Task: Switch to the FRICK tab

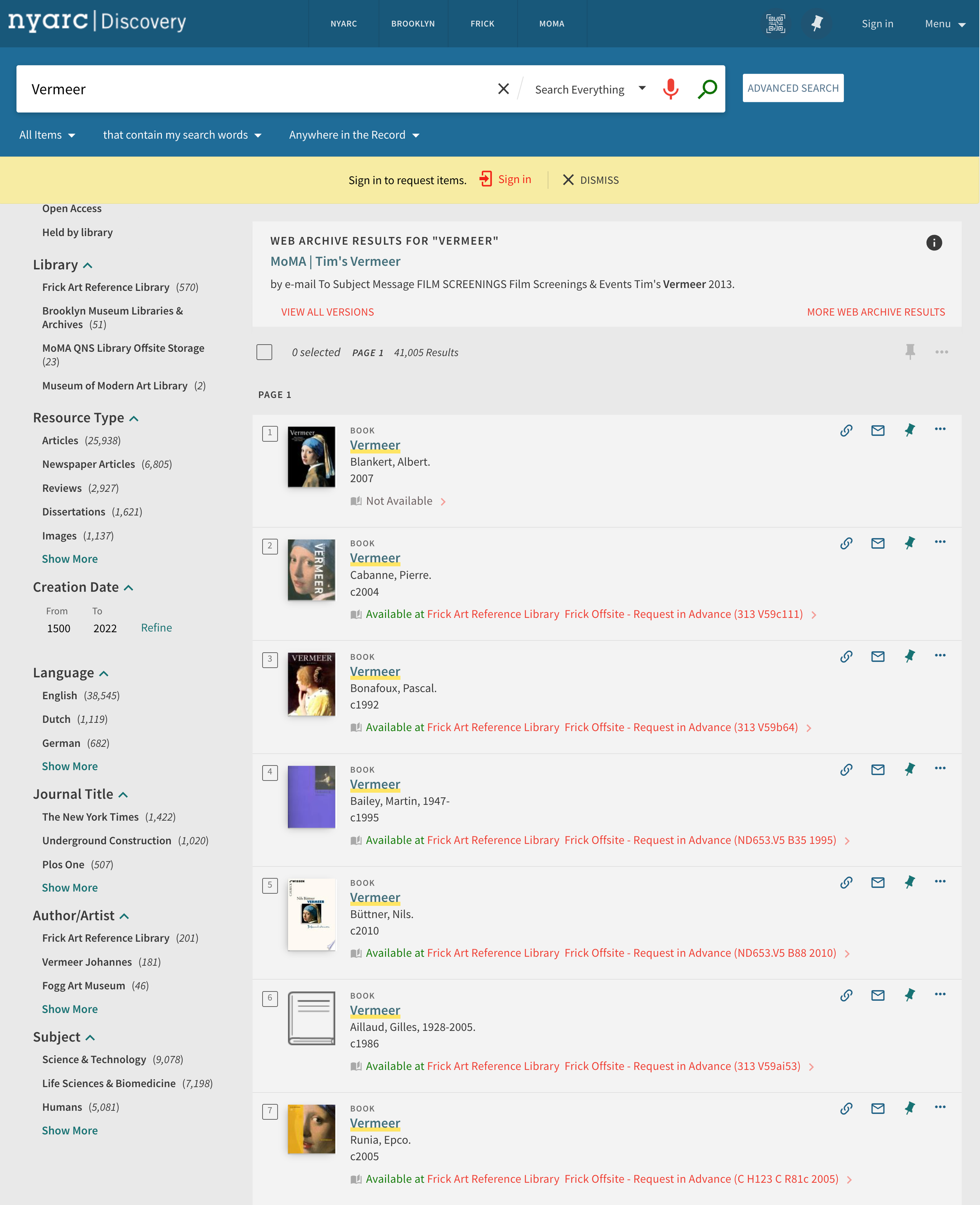Action: point(482,24)
